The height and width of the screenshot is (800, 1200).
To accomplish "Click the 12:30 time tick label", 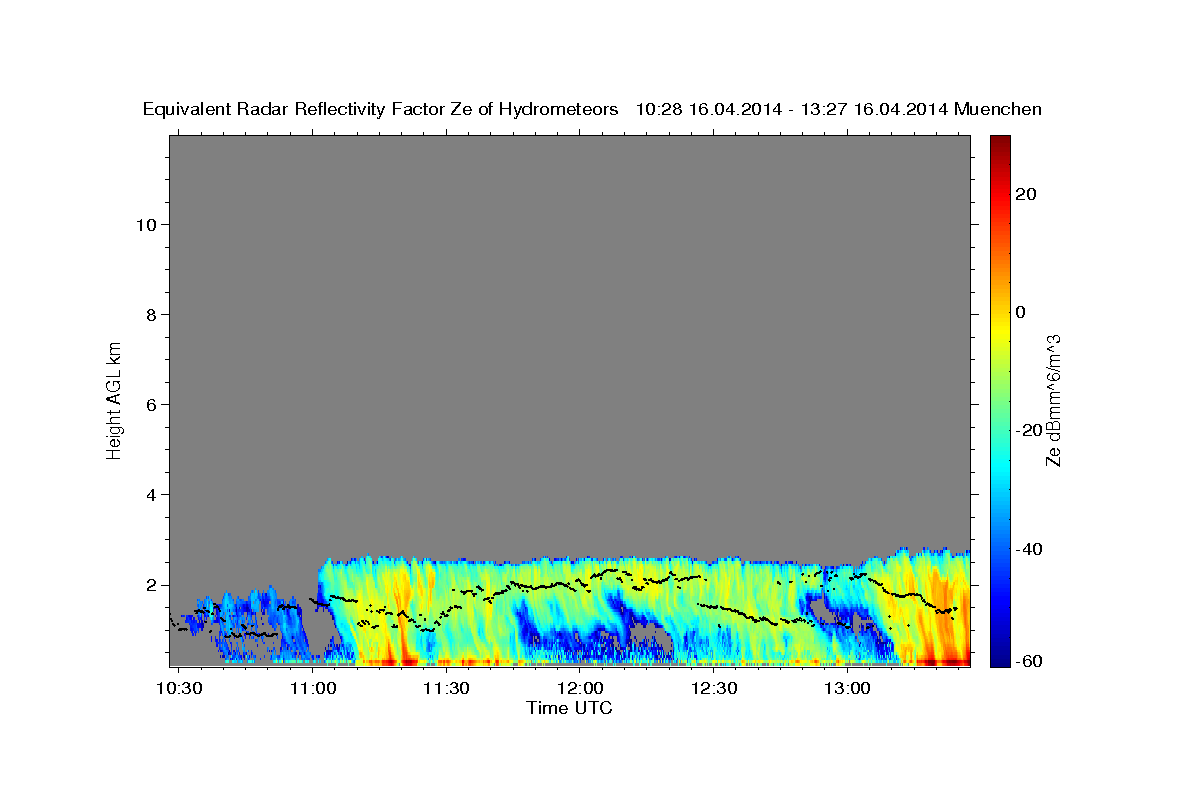I will pyautogui.click(x=712, y=689).
